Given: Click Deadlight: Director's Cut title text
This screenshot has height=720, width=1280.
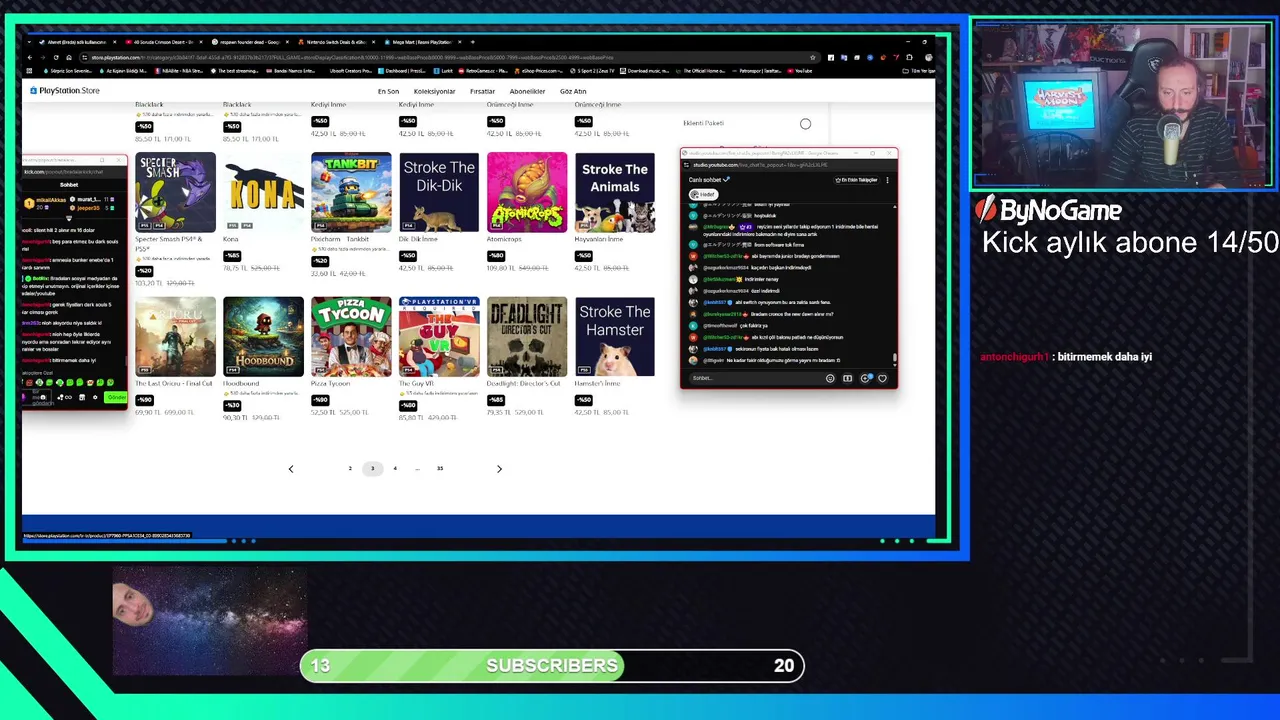Looking at the screenshot, I should pos(522,383).
